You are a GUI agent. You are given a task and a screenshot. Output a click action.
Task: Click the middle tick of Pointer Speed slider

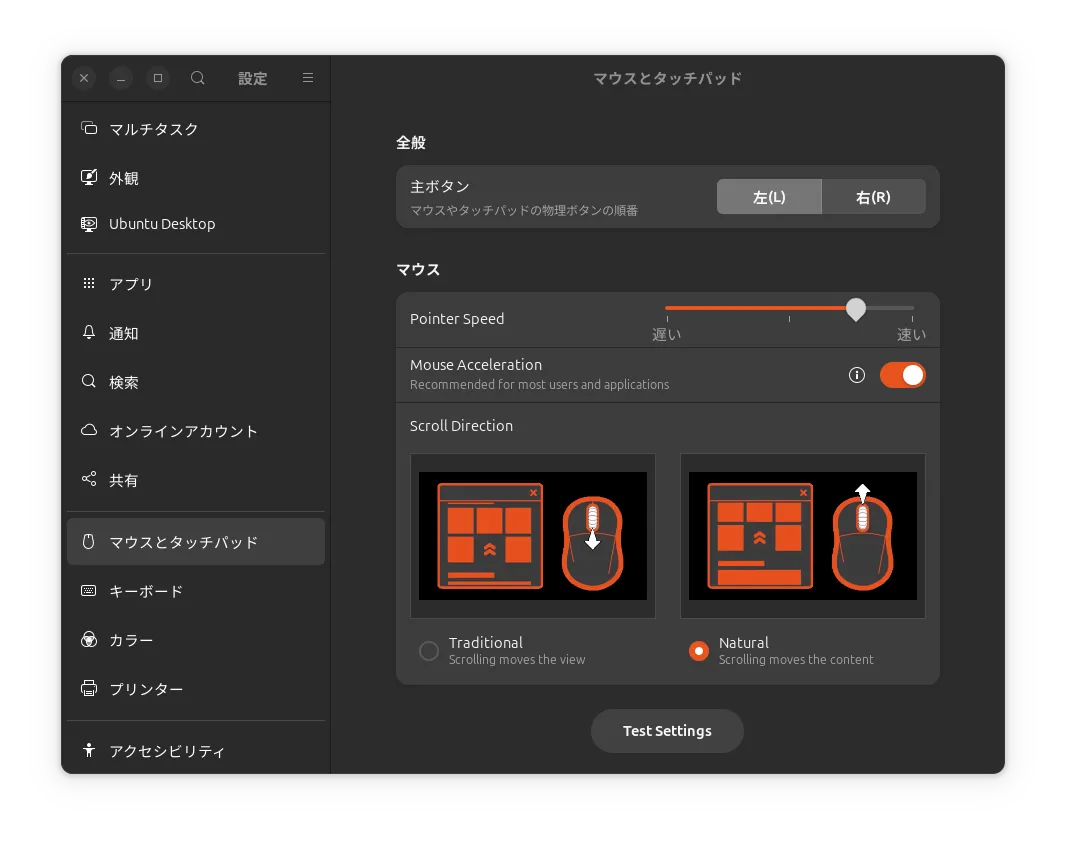pos(789,318)
